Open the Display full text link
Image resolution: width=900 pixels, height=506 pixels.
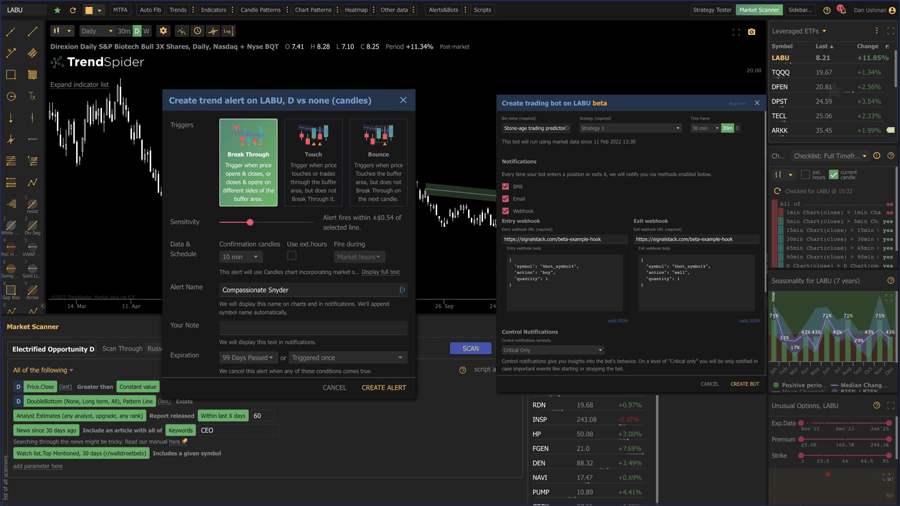pos(381,272)
